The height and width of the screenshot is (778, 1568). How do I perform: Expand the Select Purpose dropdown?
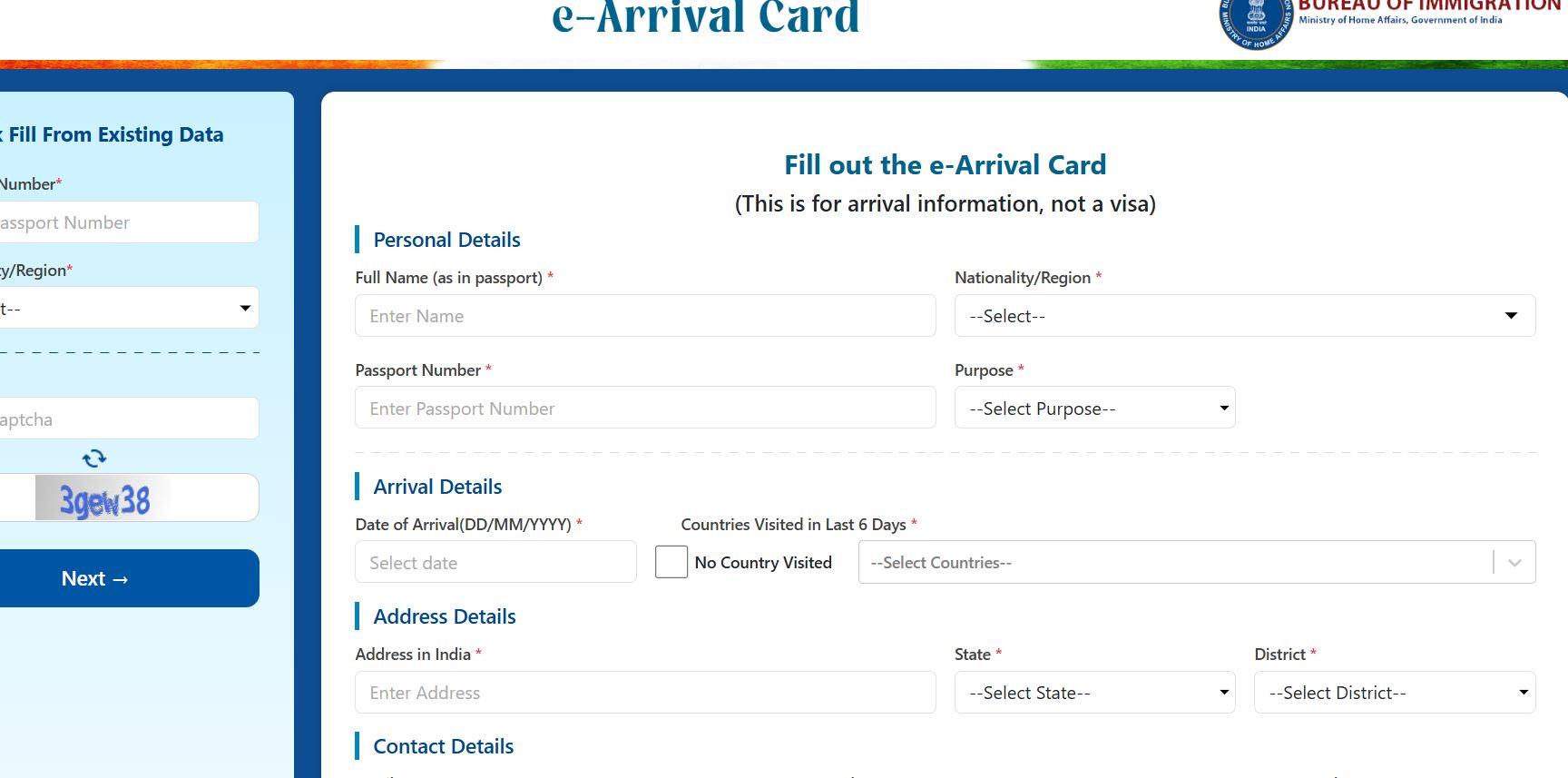pos(1094,409)
